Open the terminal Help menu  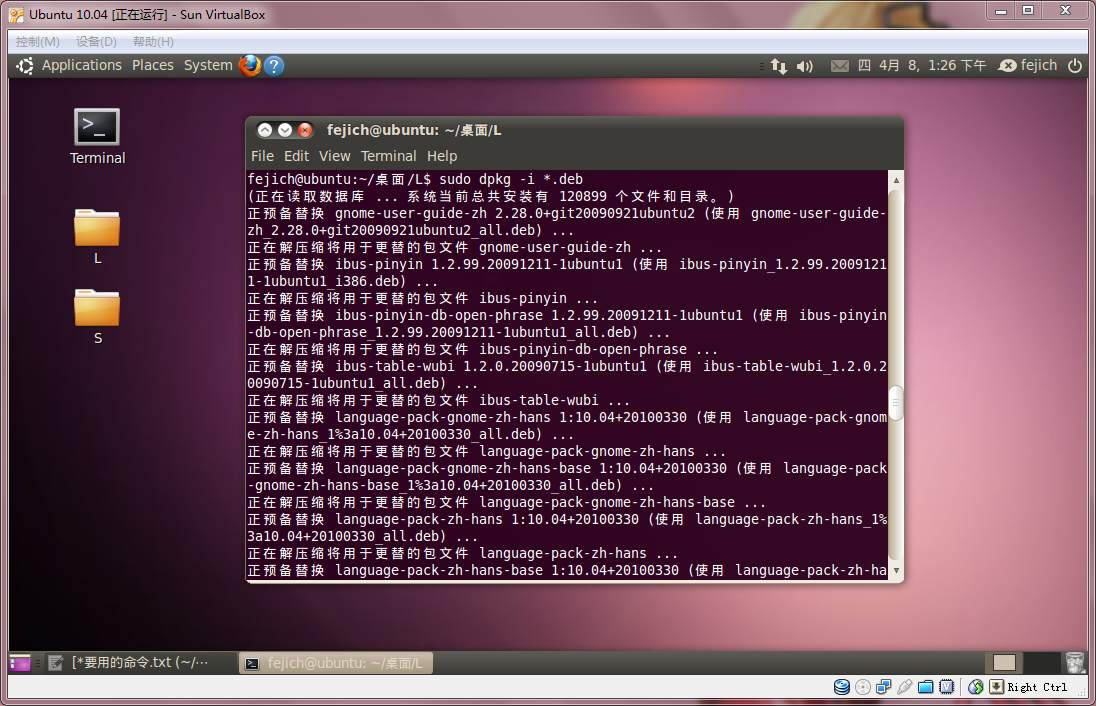442,157
